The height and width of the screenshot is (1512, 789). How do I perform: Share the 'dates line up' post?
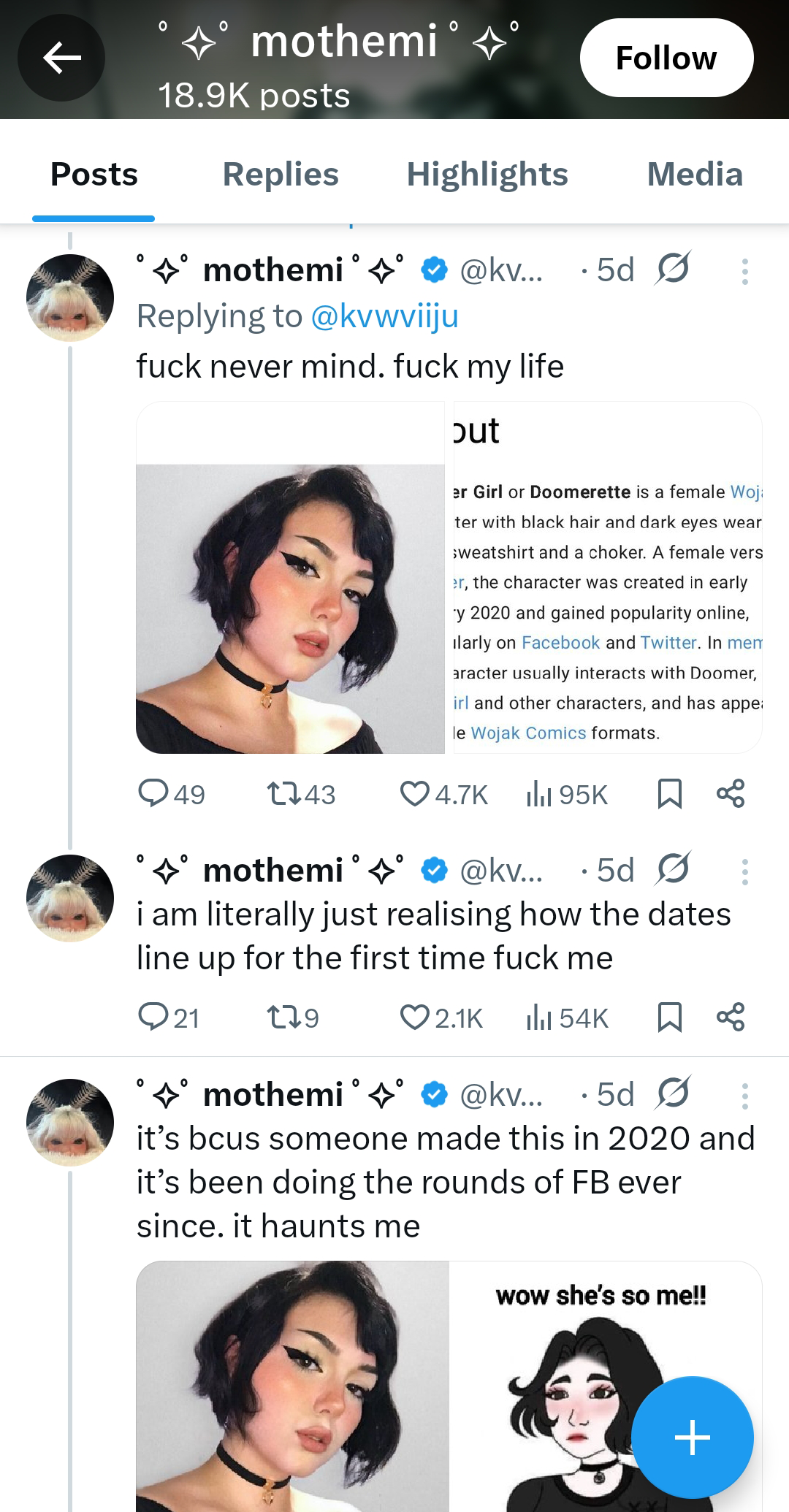(731, 1017)
